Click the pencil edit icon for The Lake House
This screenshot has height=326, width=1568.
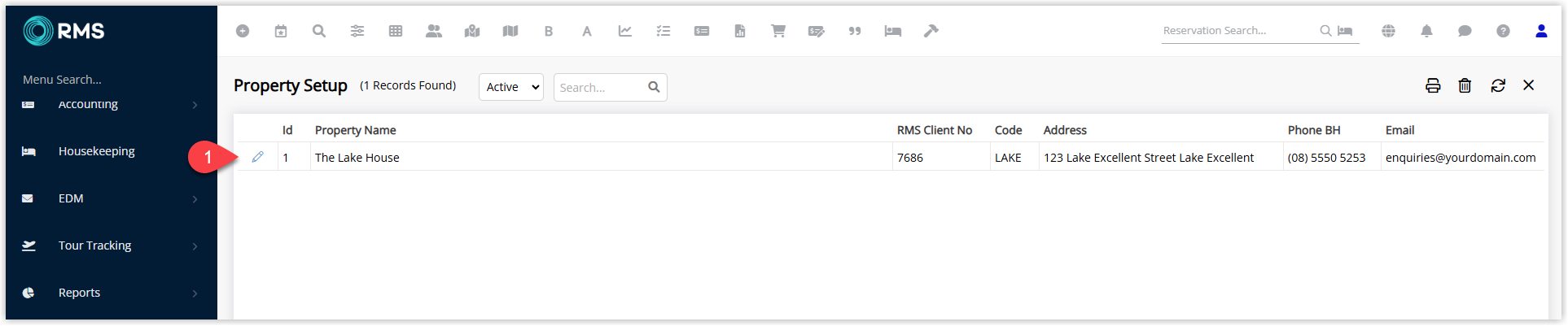(257, 157)
